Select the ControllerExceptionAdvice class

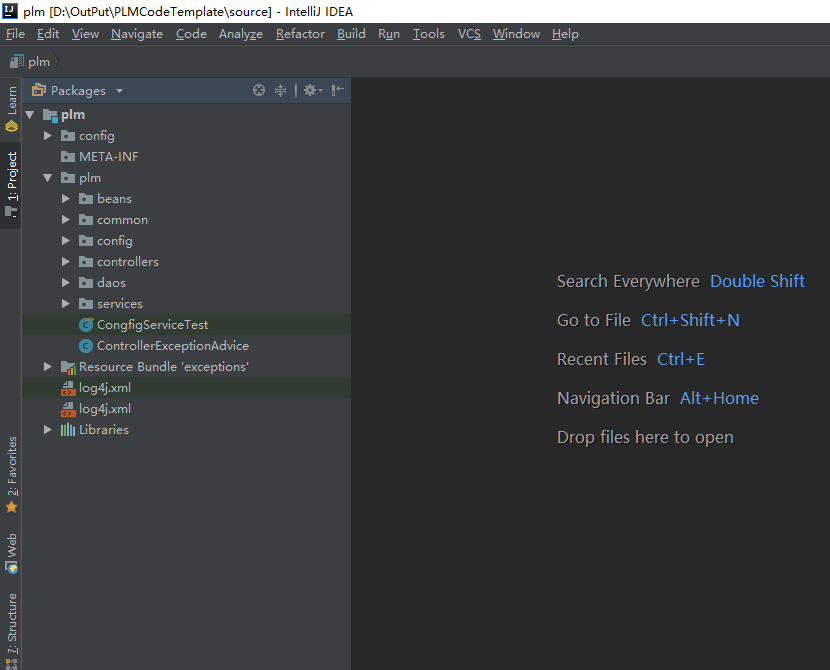coord(172,346)
